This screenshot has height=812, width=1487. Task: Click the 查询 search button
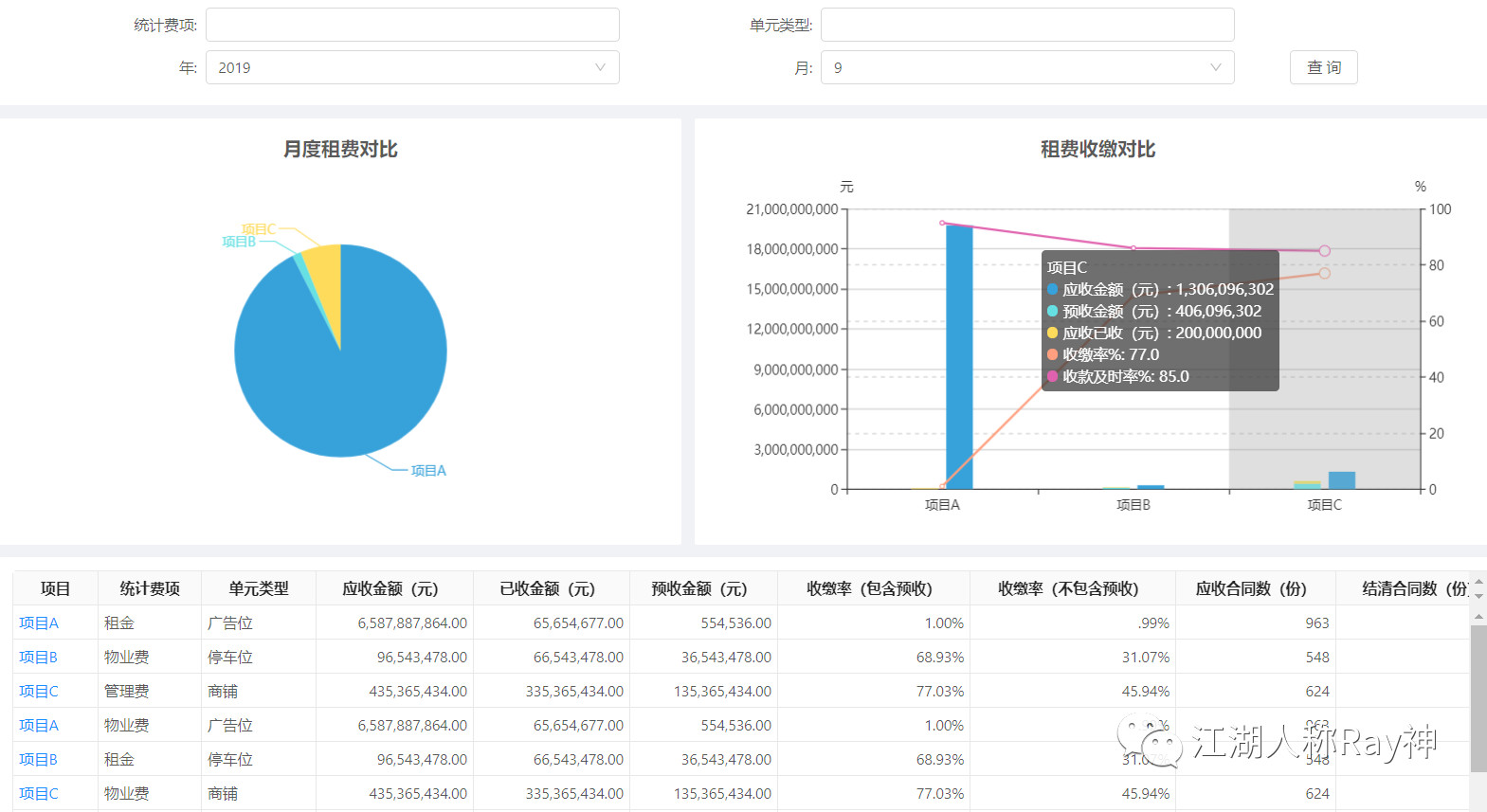[1323, 67]
